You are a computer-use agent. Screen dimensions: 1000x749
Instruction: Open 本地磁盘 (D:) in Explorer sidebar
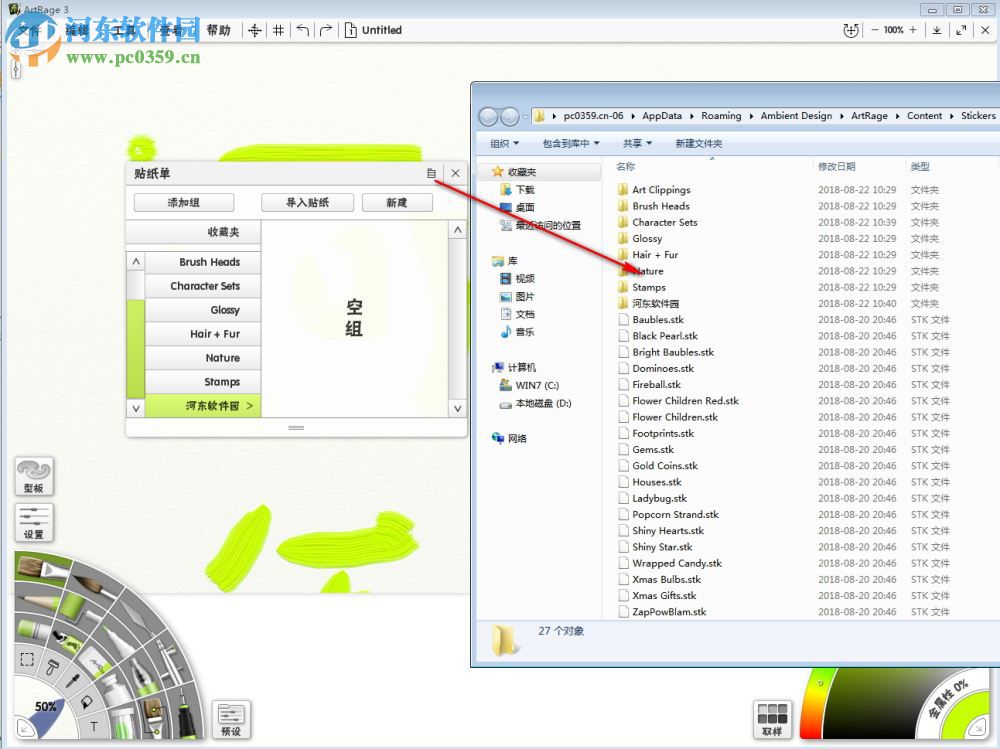543,403
